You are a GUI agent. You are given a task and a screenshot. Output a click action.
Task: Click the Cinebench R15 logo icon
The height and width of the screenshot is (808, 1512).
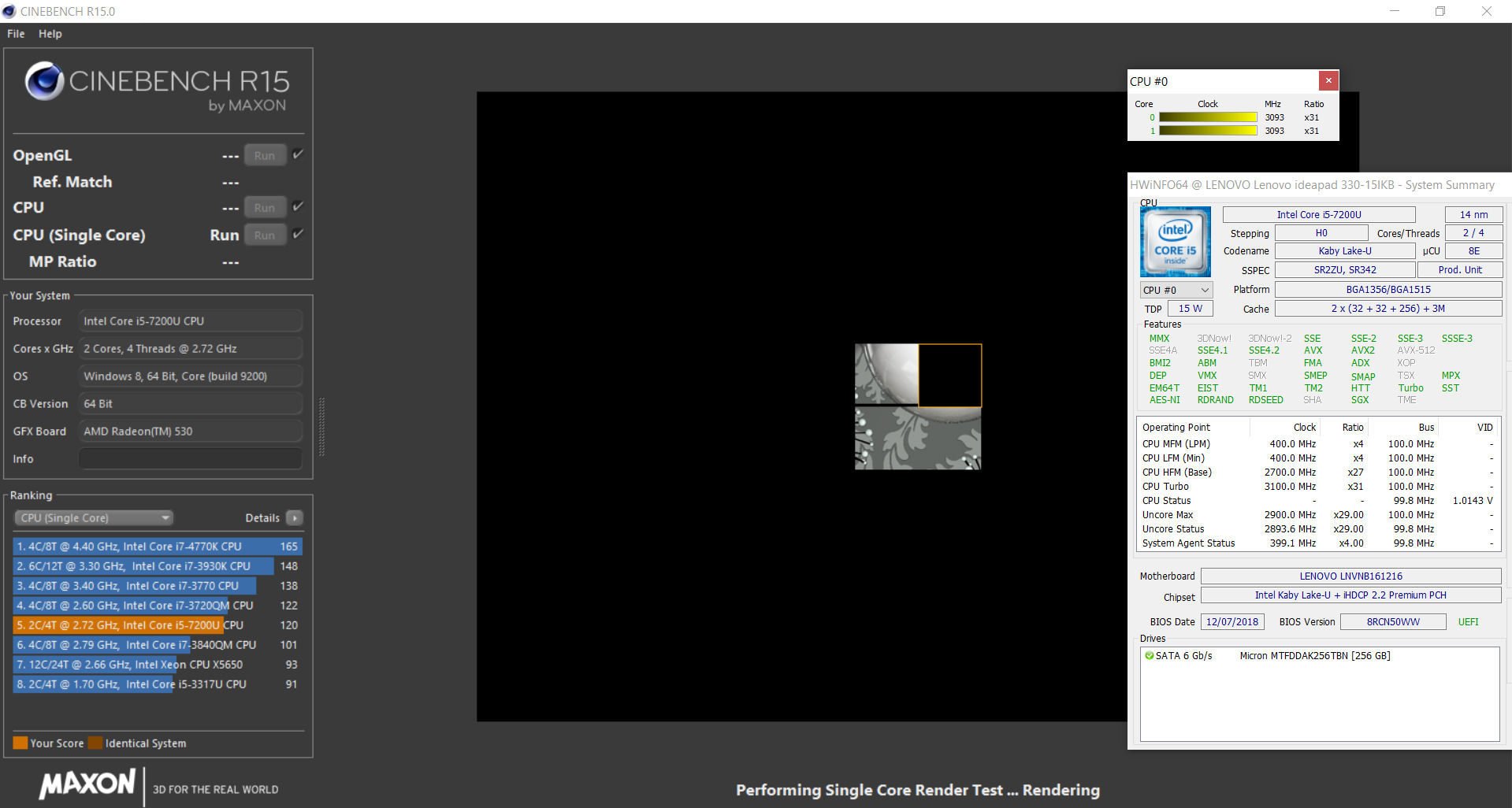(44, 80)
